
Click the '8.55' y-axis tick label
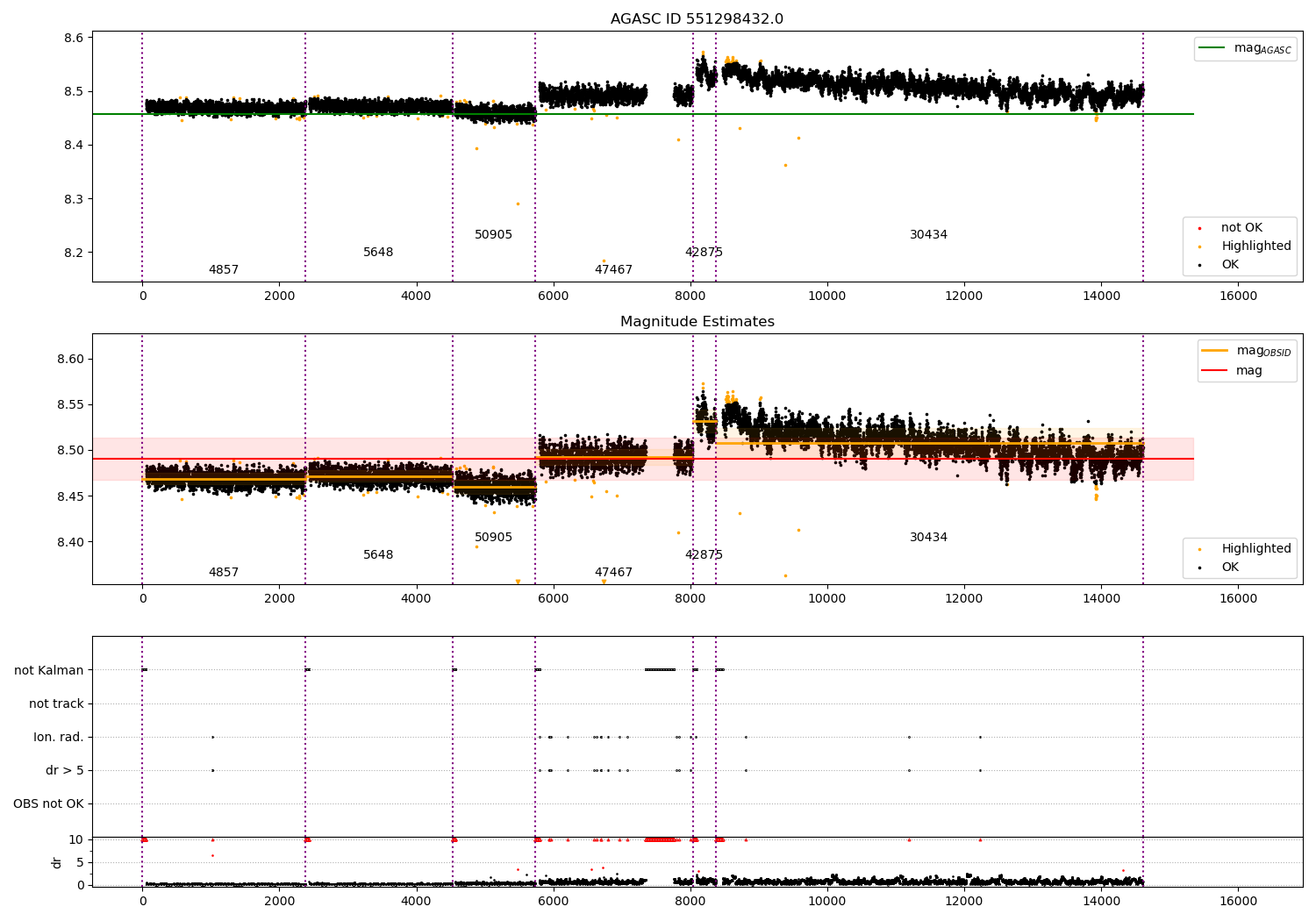point(70,405)
